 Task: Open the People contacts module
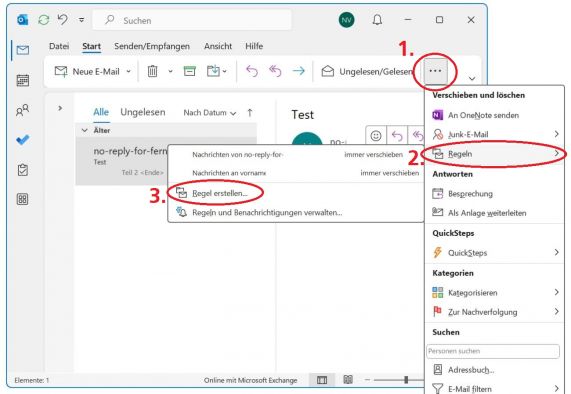coord(23,110)
